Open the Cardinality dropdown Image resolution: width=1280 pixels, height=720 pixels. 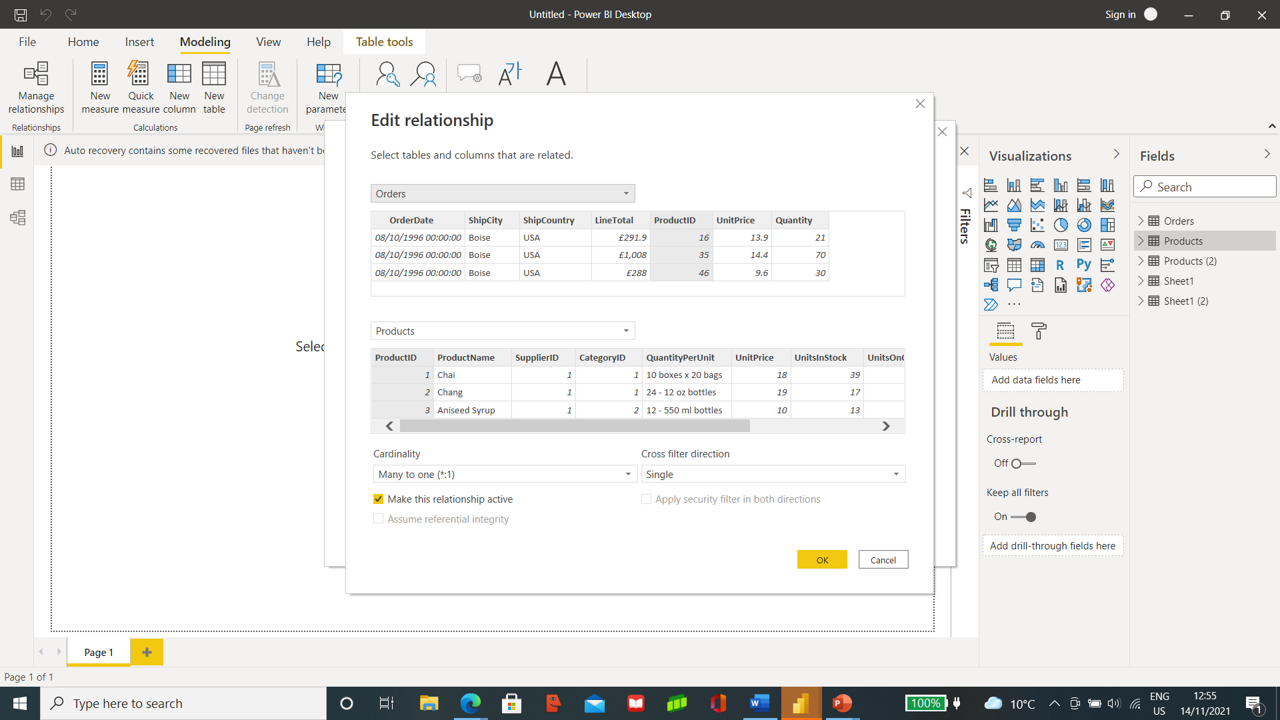[505, 474]
